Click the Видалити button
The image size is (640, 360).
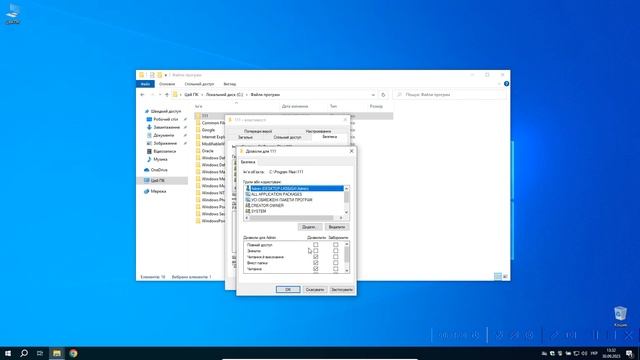(337, 227)
